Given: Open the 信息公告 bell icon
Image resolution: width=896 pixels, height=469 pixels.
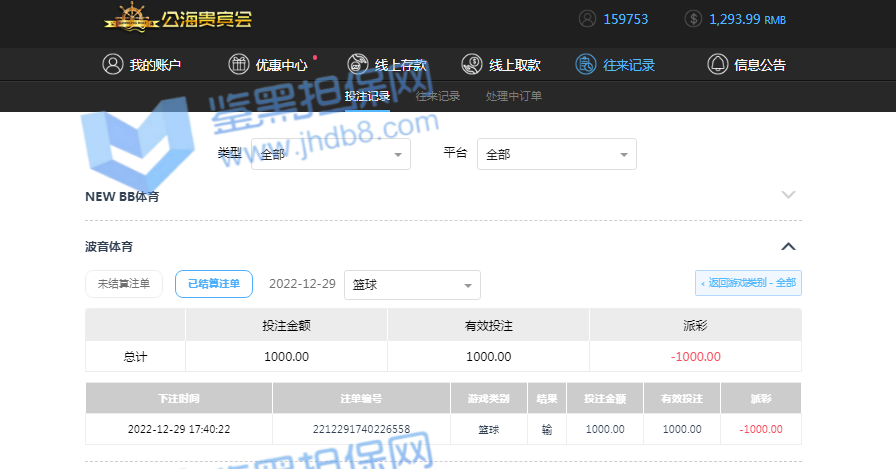Looking at the screenshot, I should coord(717,65).
